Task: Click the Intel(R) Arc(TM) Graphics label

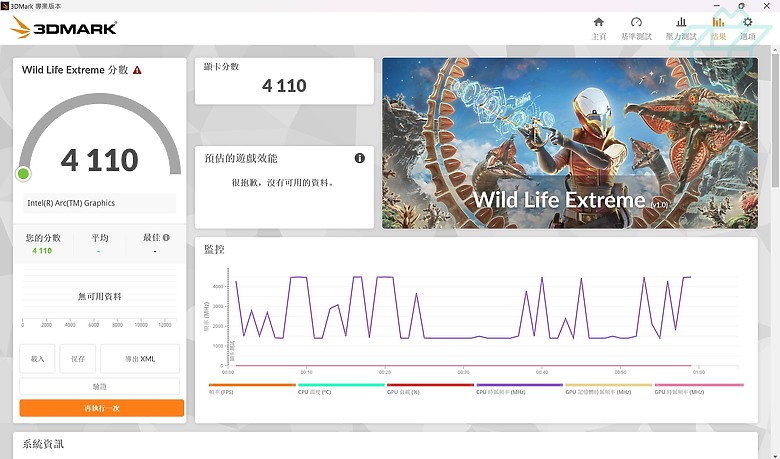Action: point(71,203)
